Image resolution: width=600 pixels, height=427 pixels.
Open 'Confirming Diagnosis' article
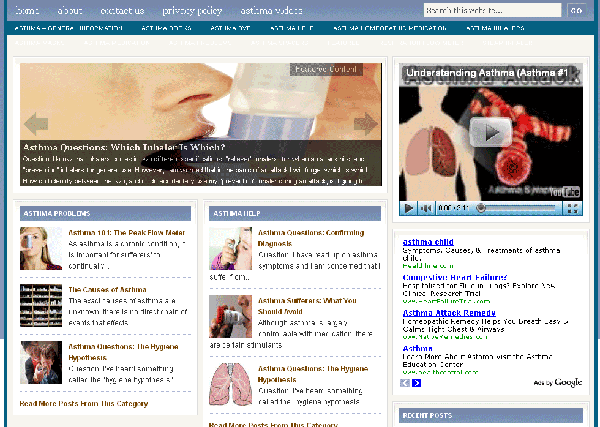311,238
